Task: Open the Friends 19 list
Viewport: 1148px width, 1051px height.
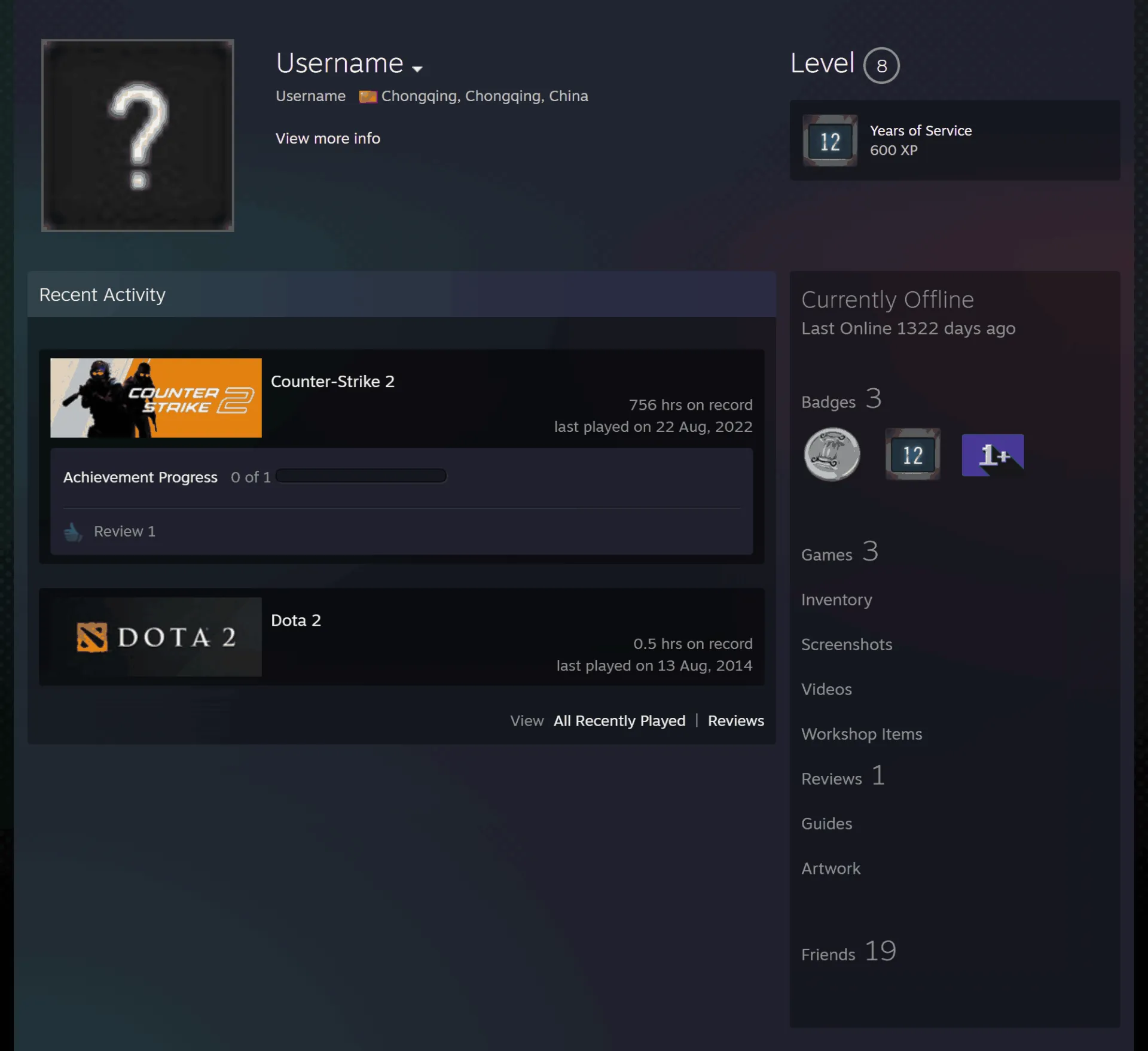Action: (x=848, y=951)
